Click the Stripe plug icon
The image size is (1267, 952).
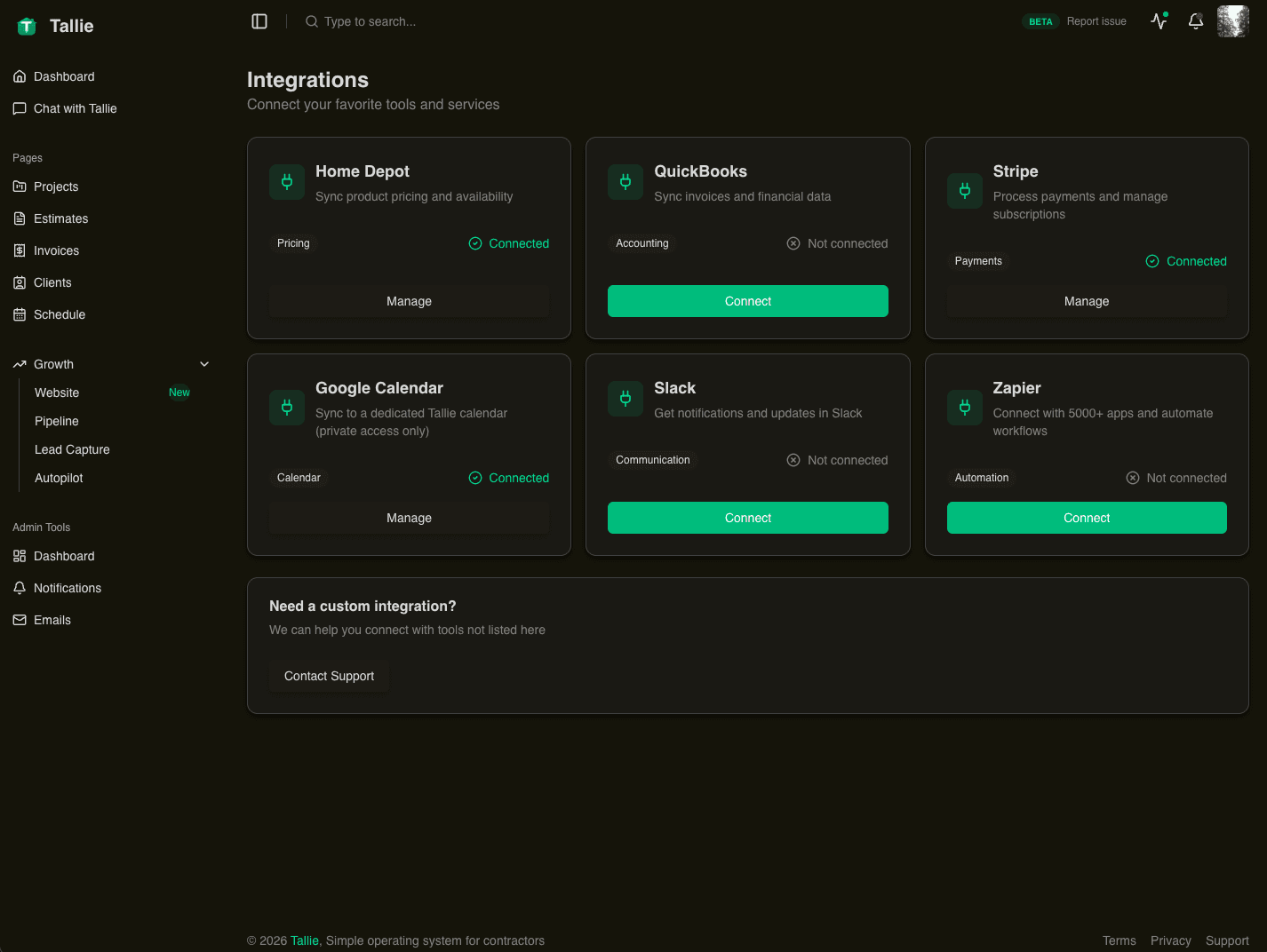click(965, 191)
